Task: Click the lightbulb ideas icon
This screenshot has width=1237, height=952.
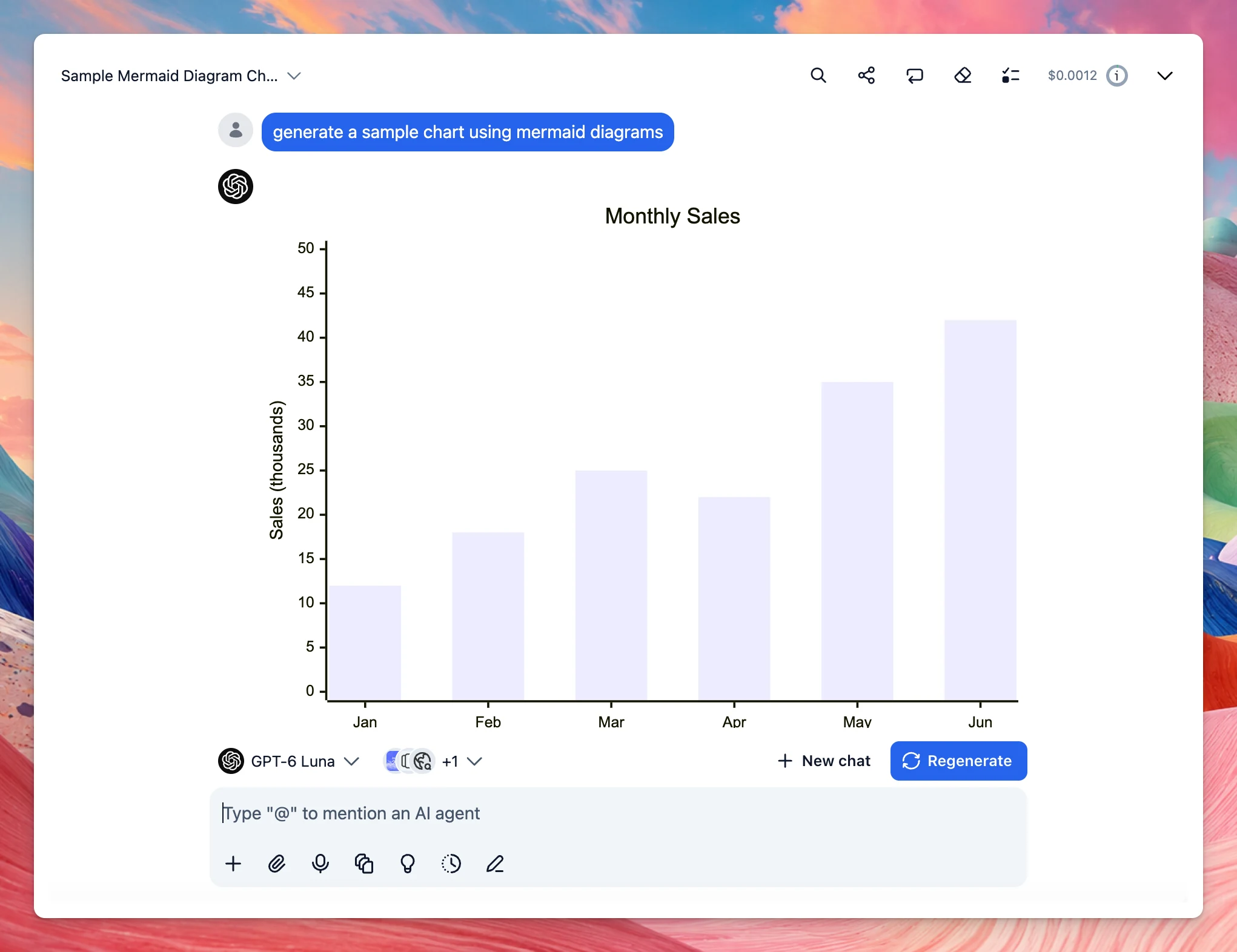Action: click(x=408, y=864)
